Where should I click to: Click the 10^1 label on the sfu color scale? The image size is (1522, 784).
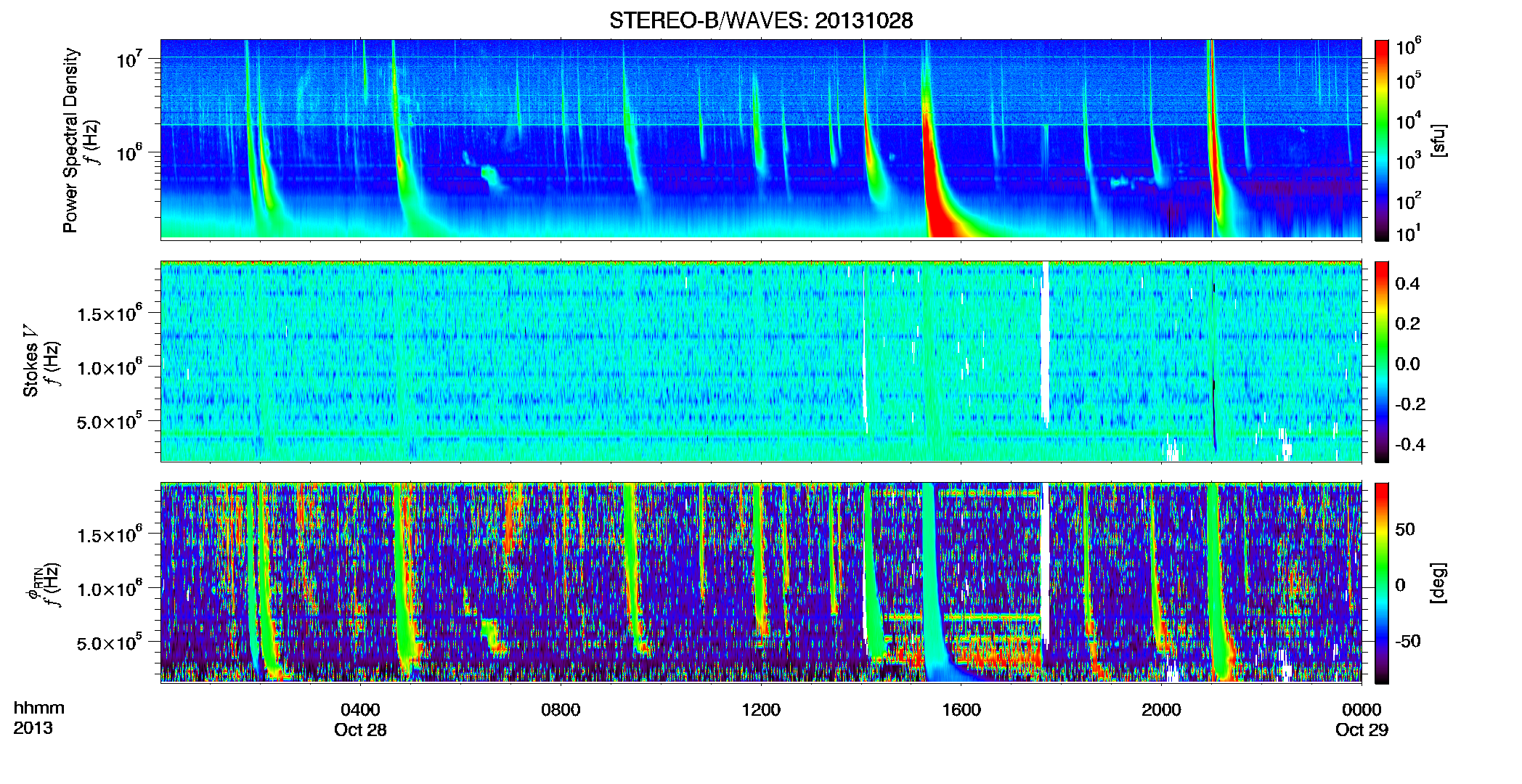pos(1409,233)
